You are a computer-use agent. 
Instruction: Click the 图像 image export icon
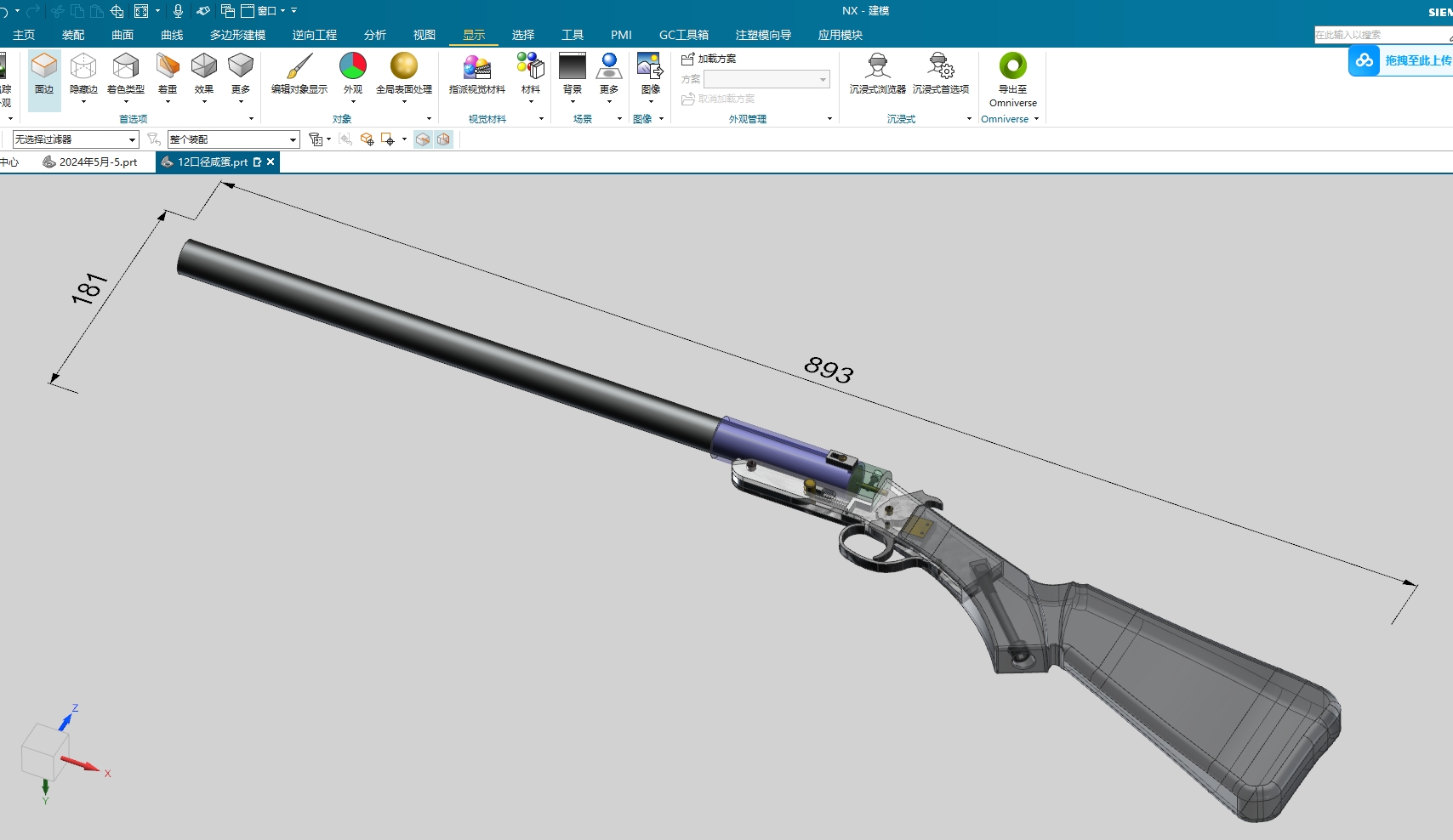pos(651,66)
